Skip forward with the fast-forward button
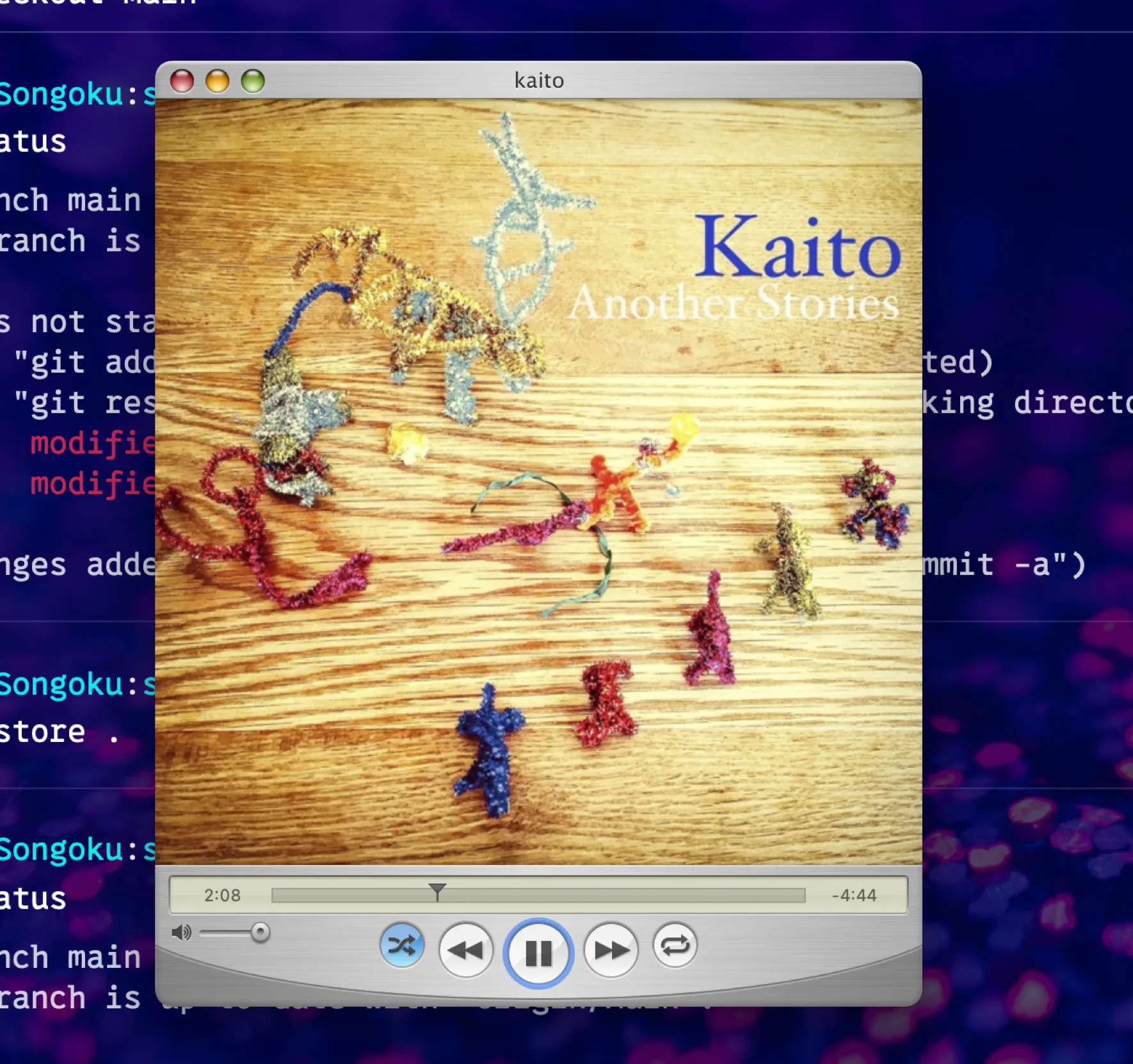 611,950
